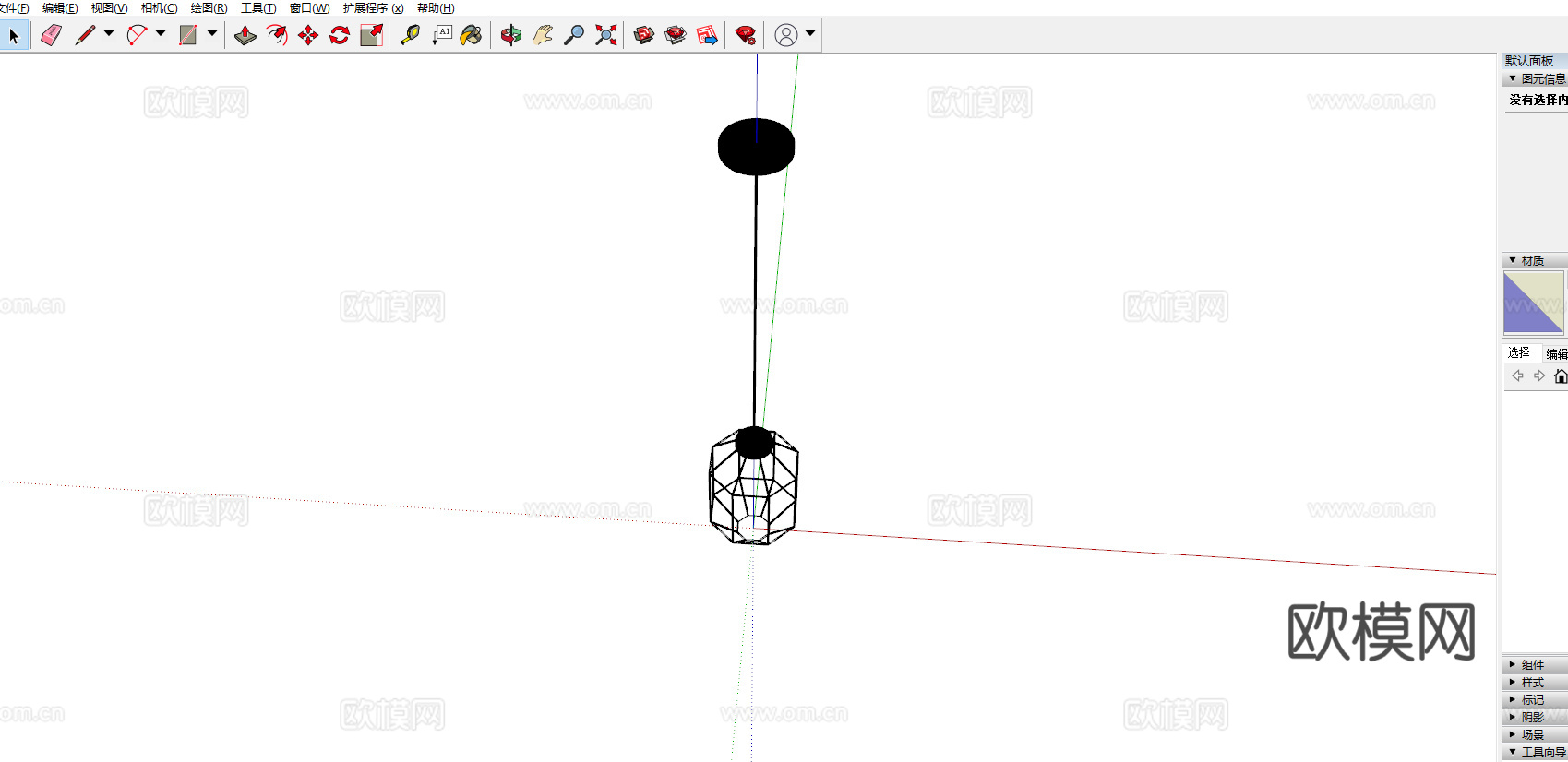
Task: Collapse the 工具向导 panel
Action: point(1513,752)
